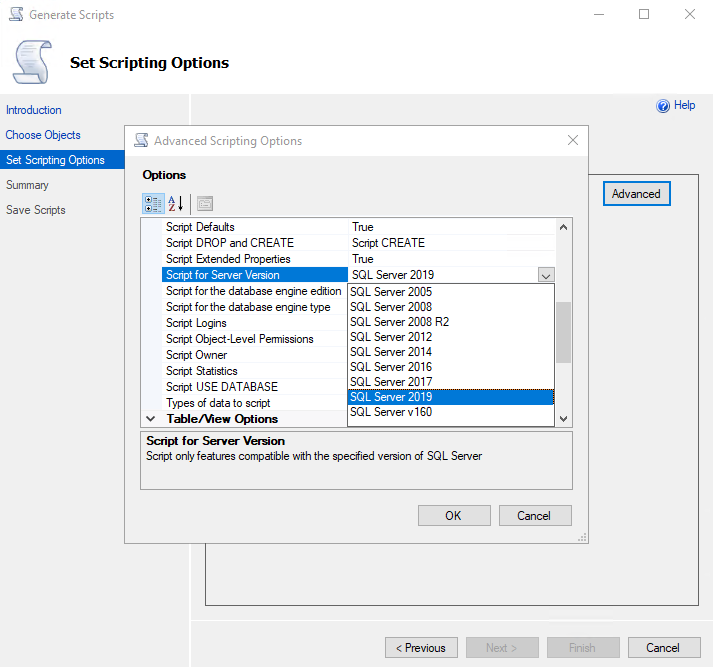Image resolution: width=713 pixels, height=667 pixels.
Task: Go to the Introduction wizard page
Action: [34, 110]
